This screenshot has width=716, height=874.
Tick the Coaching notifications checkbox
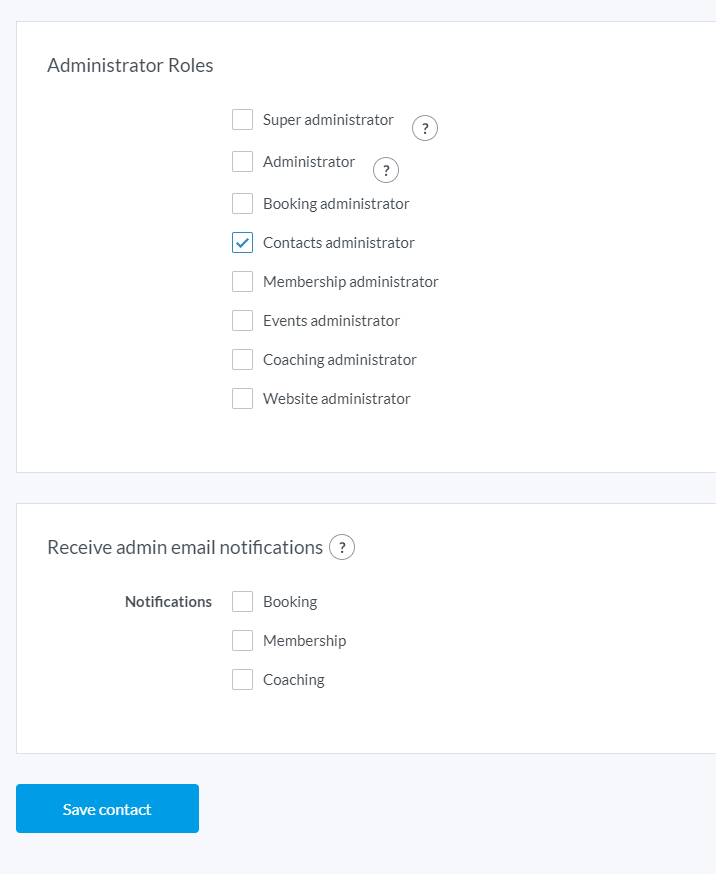(242, 680)
